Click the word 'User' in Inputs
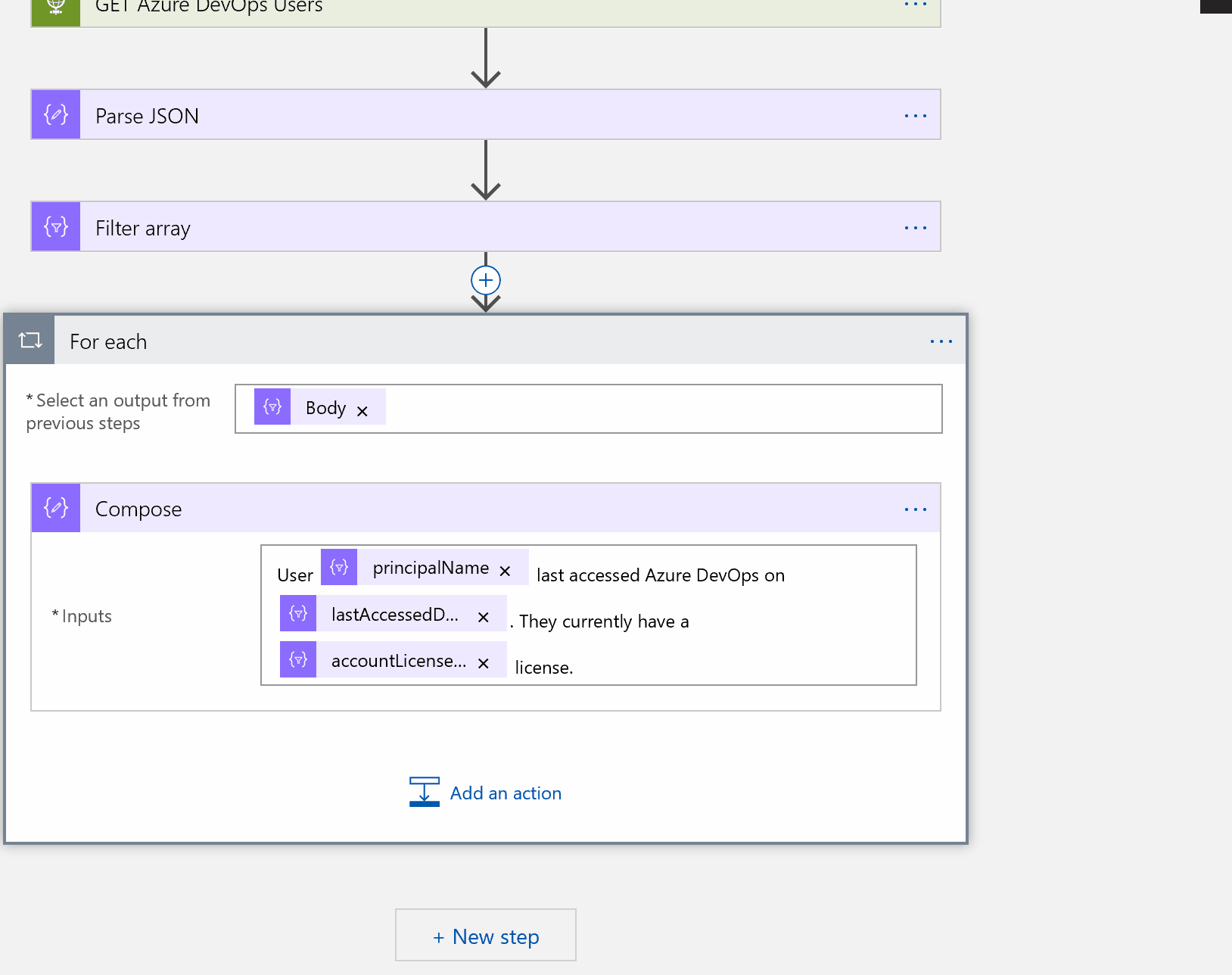 click(295, 575)
